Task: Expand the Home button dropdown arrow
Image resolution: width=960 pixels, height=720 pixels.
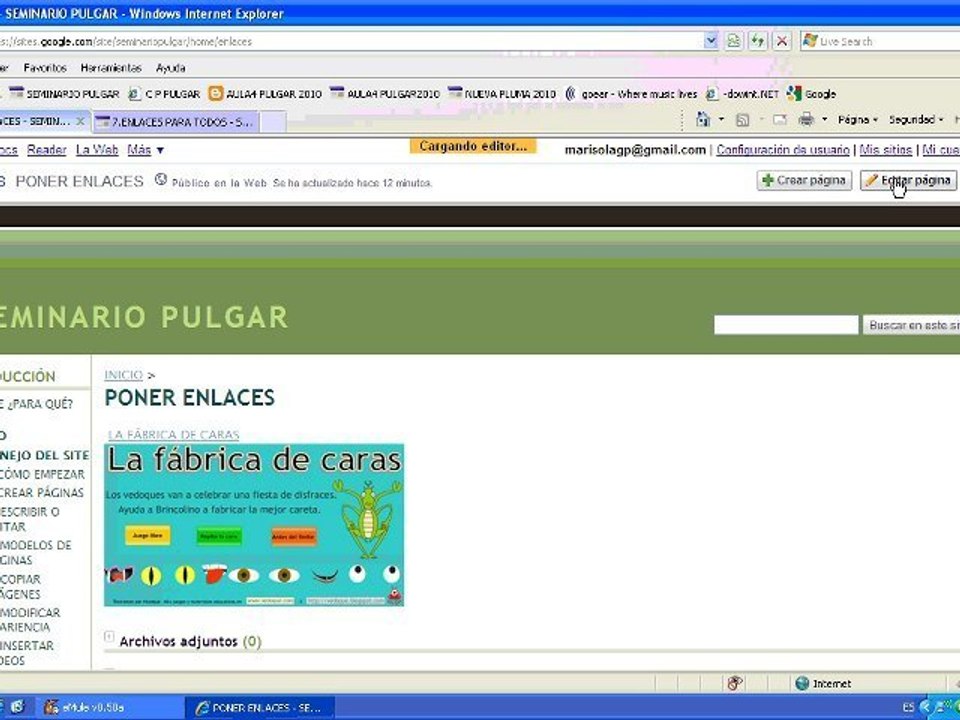Action: 721,119
